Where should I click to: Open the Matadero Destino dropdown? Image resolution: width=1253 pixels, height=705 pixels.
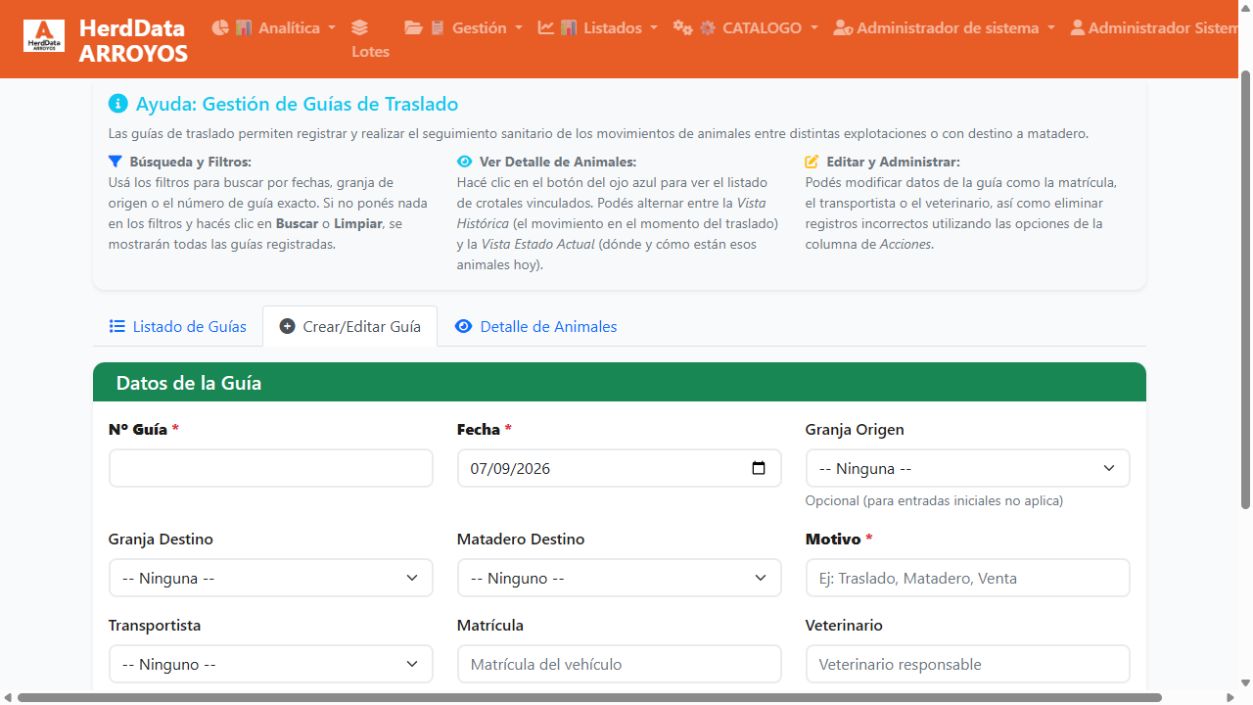pos(619,578)
